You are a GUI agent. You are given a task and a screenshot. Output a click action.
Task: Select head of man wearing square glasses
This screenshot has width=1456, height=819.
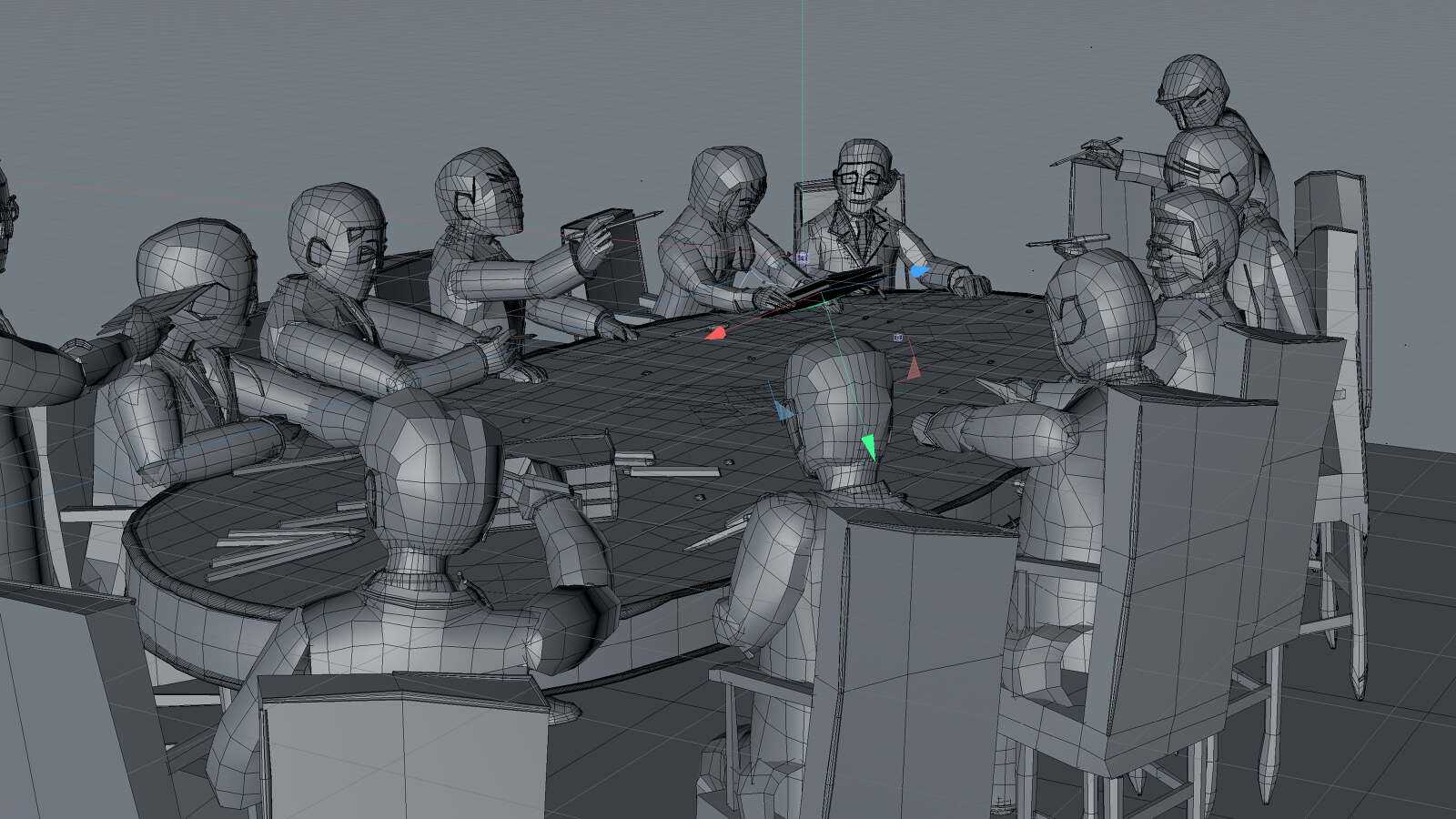[863, 175]
